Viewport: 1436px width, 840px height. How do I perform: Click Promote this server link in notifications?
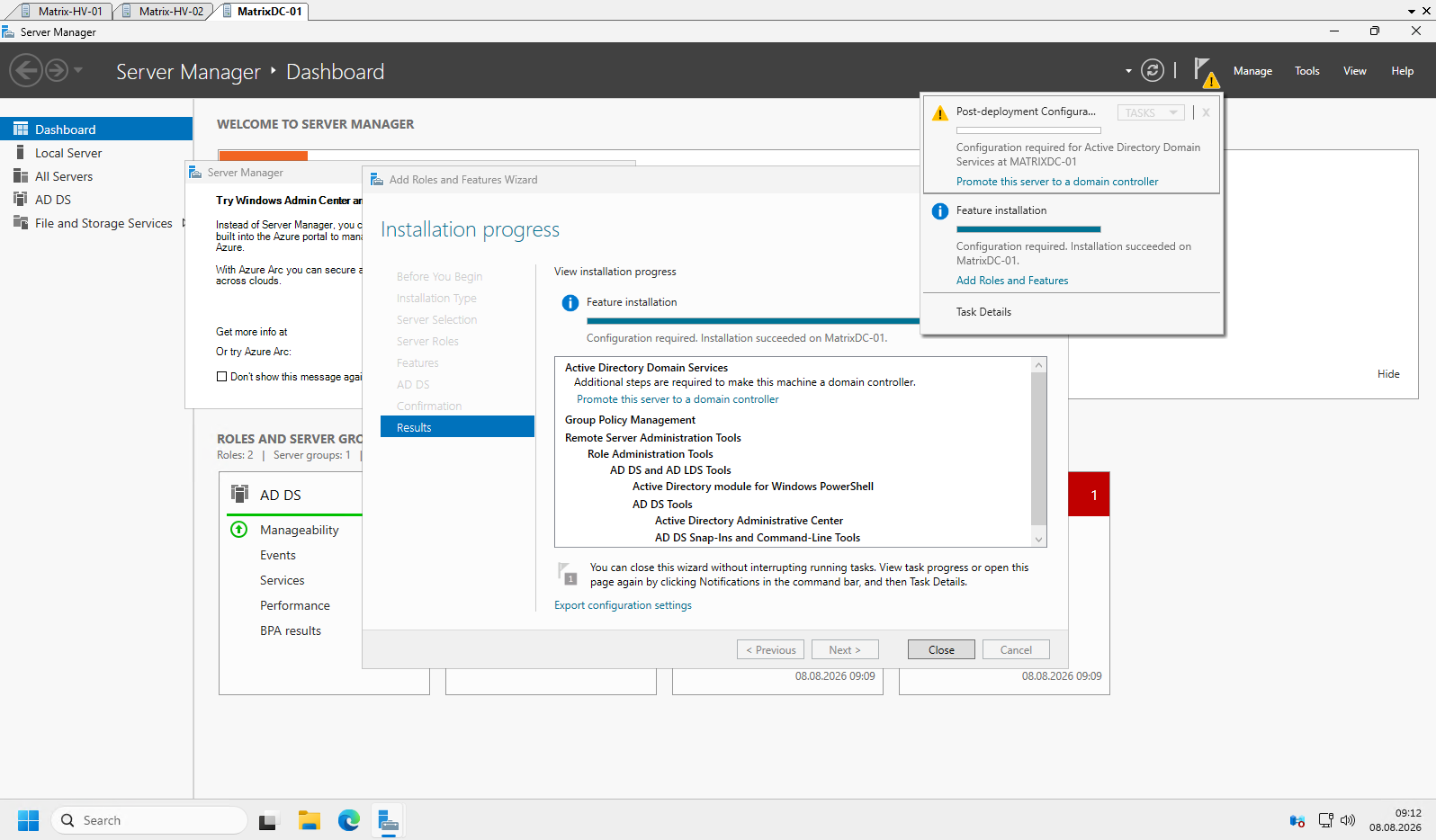[x=1057, y=182]
